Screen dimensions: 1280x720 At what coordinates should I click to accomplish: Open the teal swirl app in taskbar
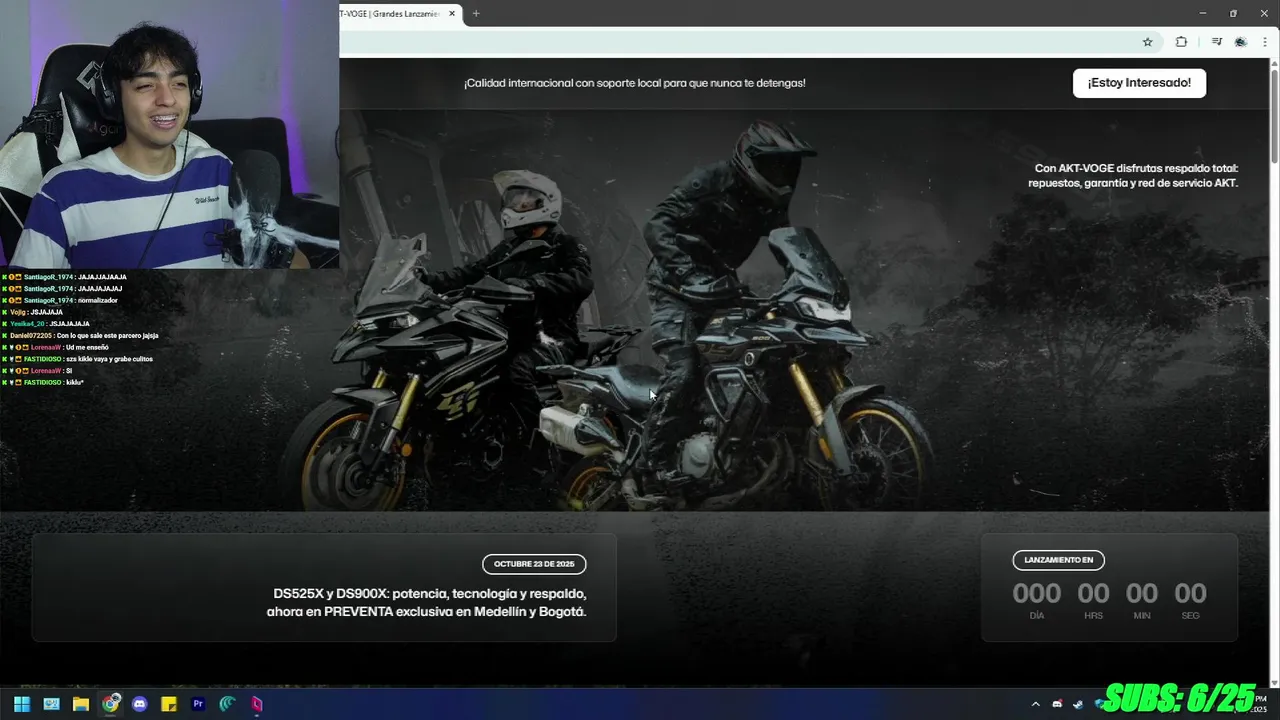[228, 704]
